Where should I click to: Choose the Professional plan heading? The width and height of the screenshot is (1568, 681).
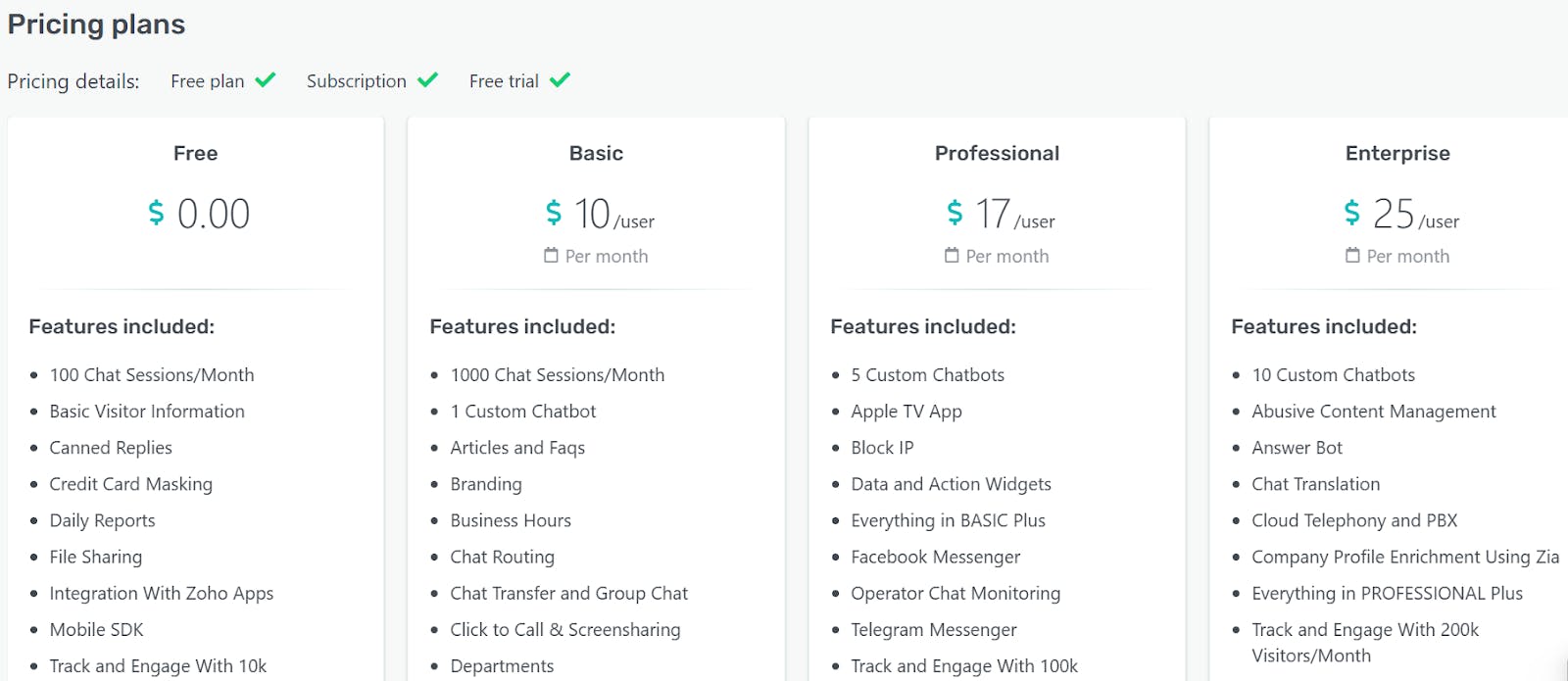tap(997, 153)
